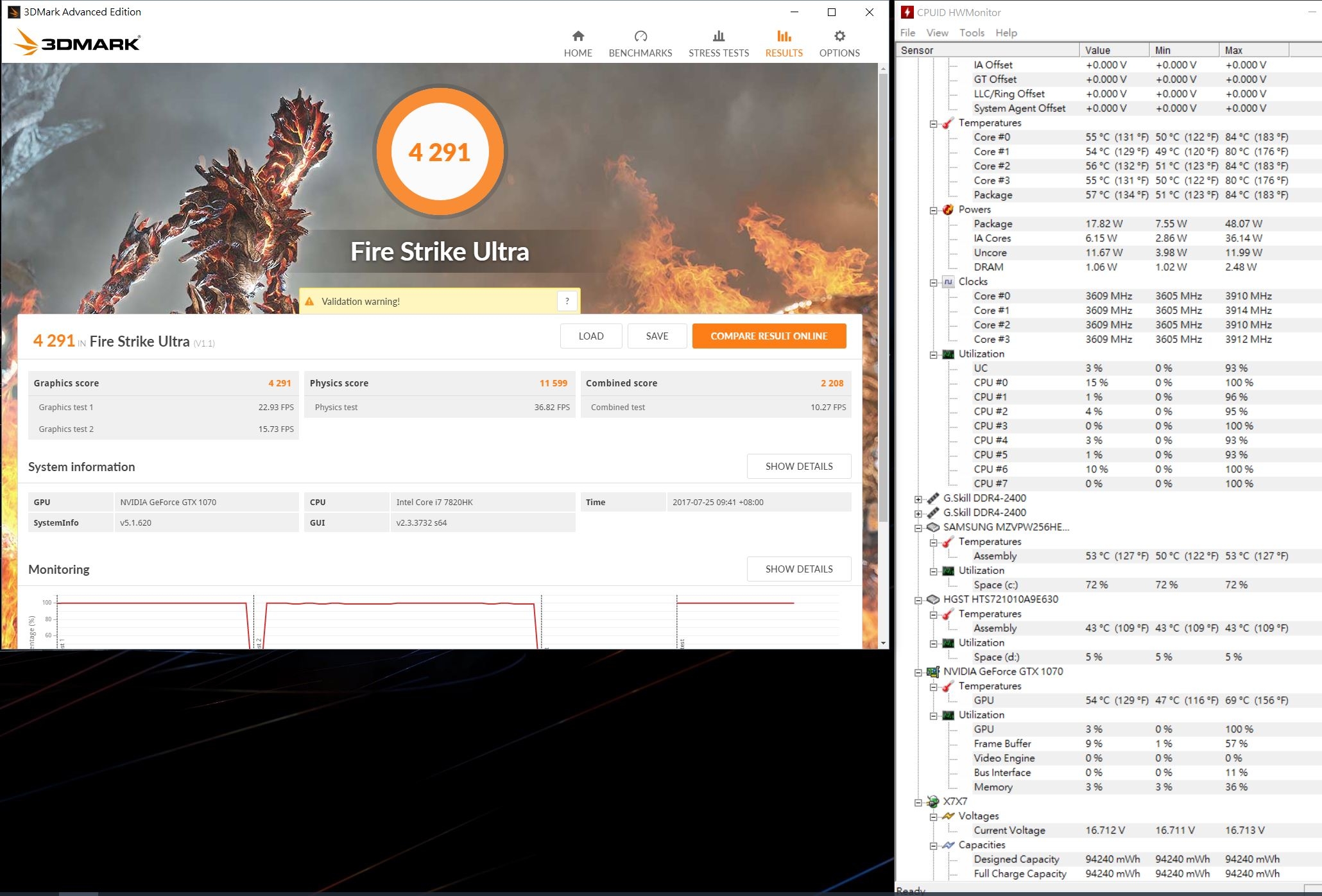Click the 3DMark scrollbar down arrow
Viewport: 1322px width, 896px height.
tap(883, 642)
